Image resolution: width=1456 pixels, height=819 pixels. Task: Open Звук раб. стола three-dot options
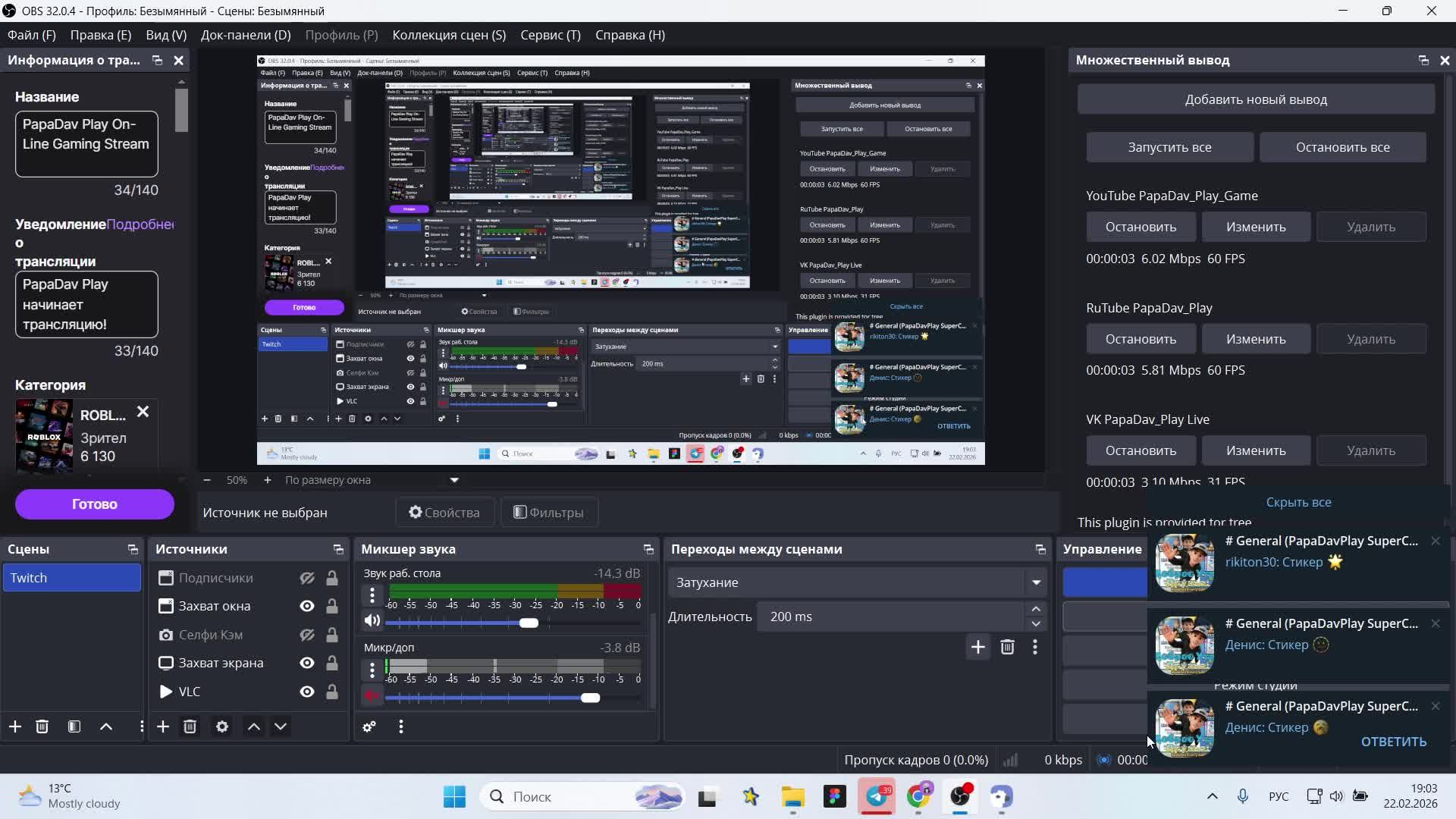372,595
